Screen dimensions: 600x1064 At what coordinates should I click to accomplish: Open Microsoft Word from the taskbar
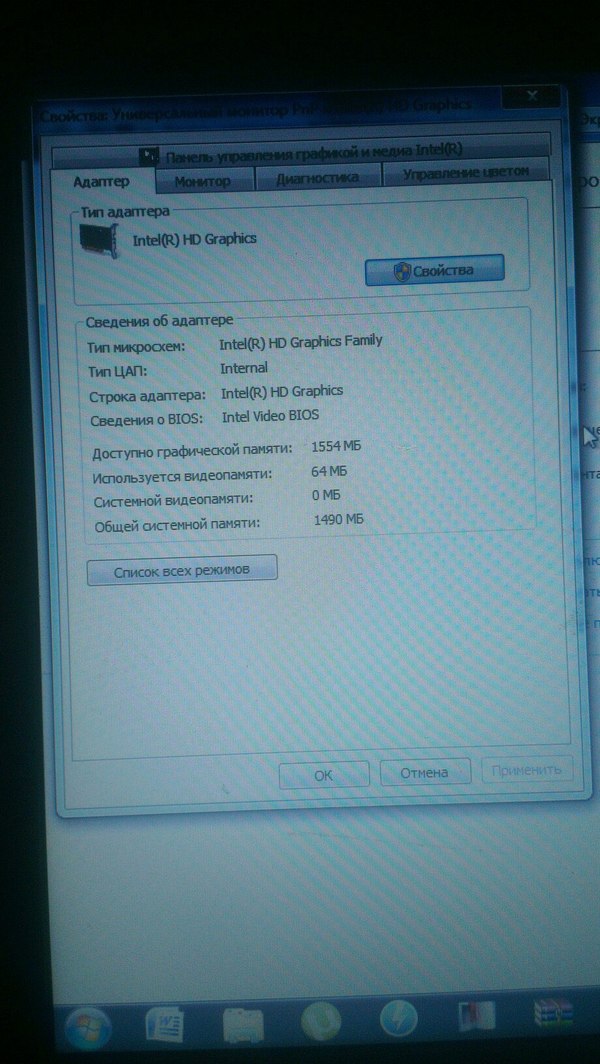pos(166,1025)
